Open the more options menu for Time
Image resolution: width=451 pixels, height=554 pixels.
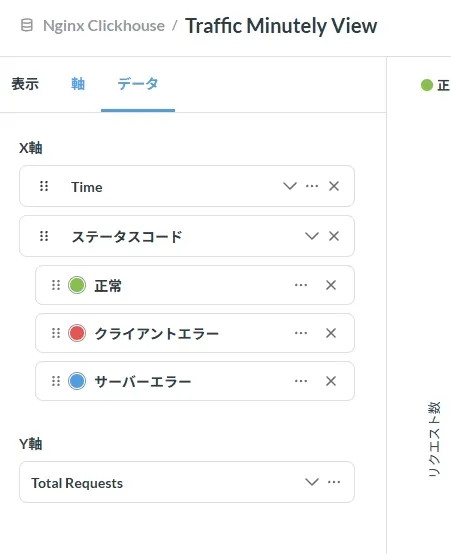(x=312, y=186)
